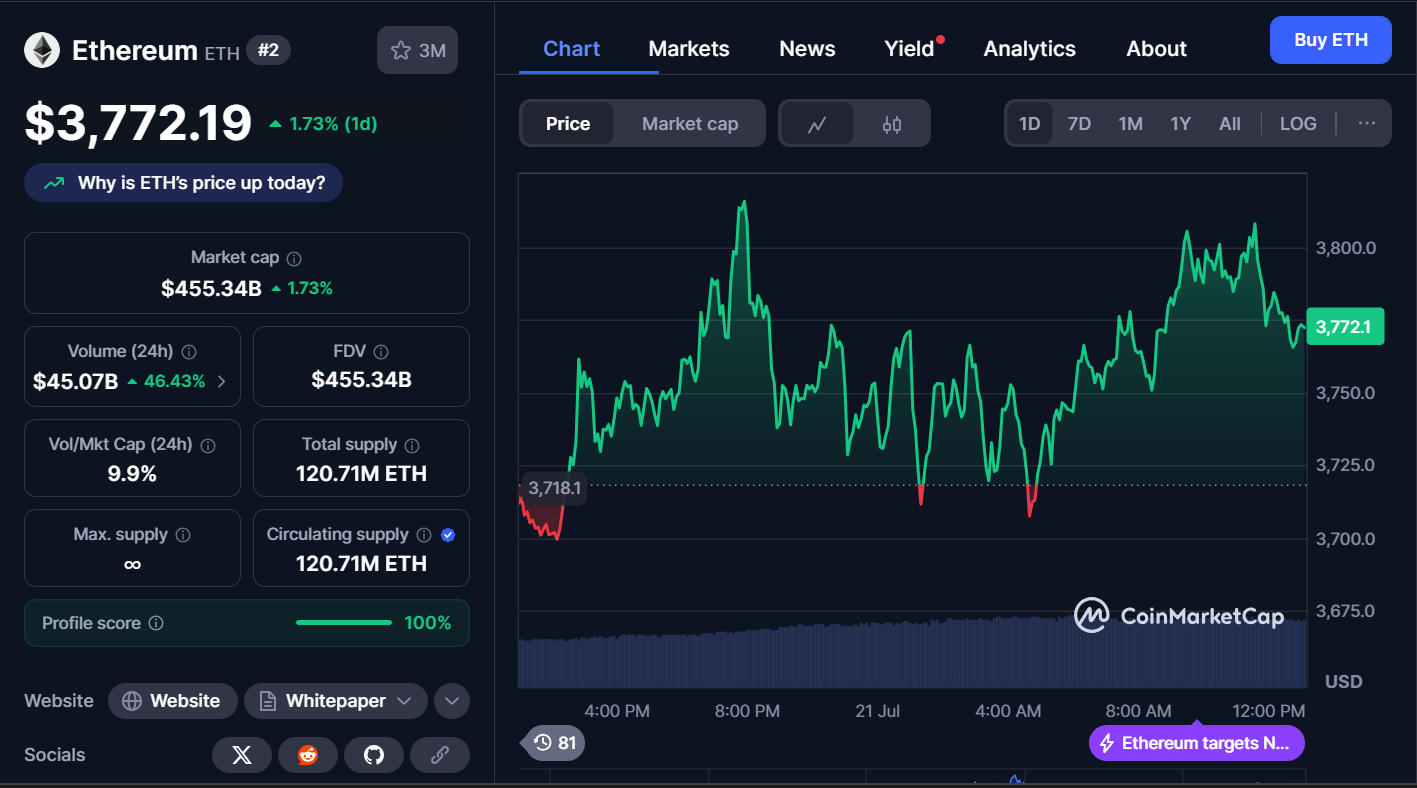Click the $455.34B Market cap value
The height and width of the screenshot is (788, 1417).
point(211,289)
